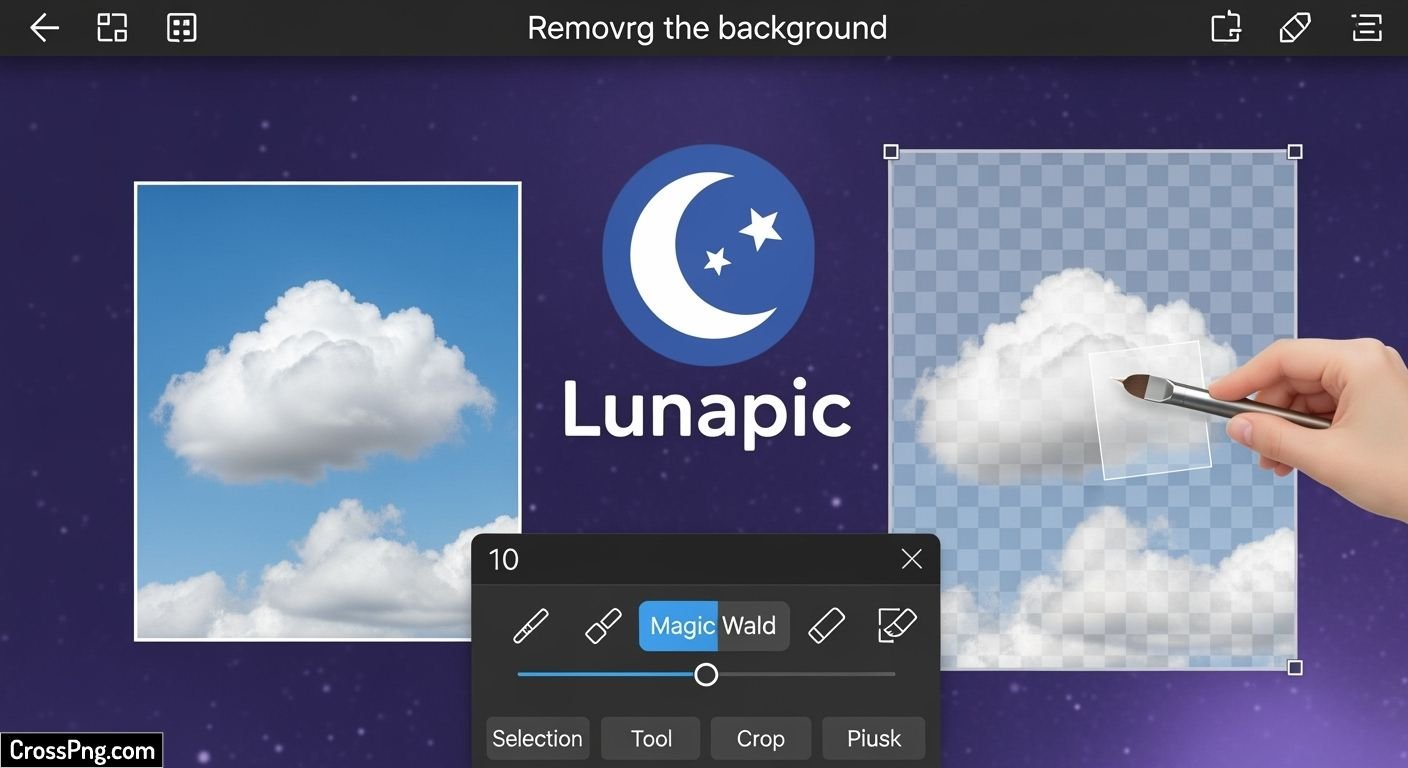Open the Crop tab

coord(761,738)
